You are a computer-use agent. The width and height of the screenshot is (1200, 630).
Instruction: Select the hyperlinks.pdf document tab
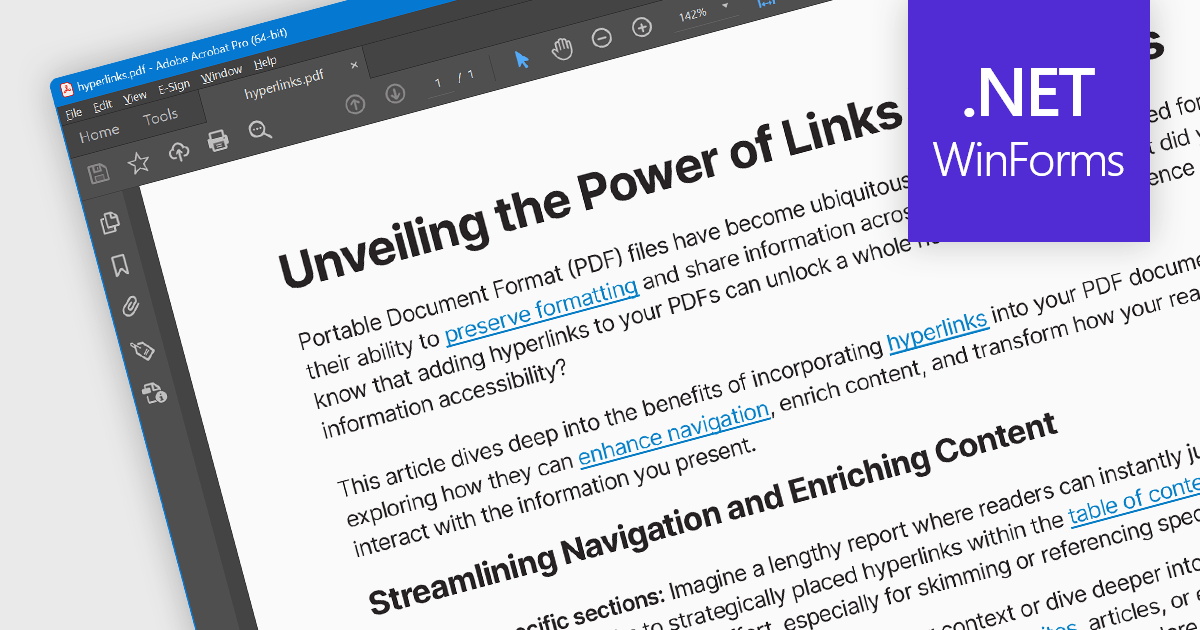[284, 87]
